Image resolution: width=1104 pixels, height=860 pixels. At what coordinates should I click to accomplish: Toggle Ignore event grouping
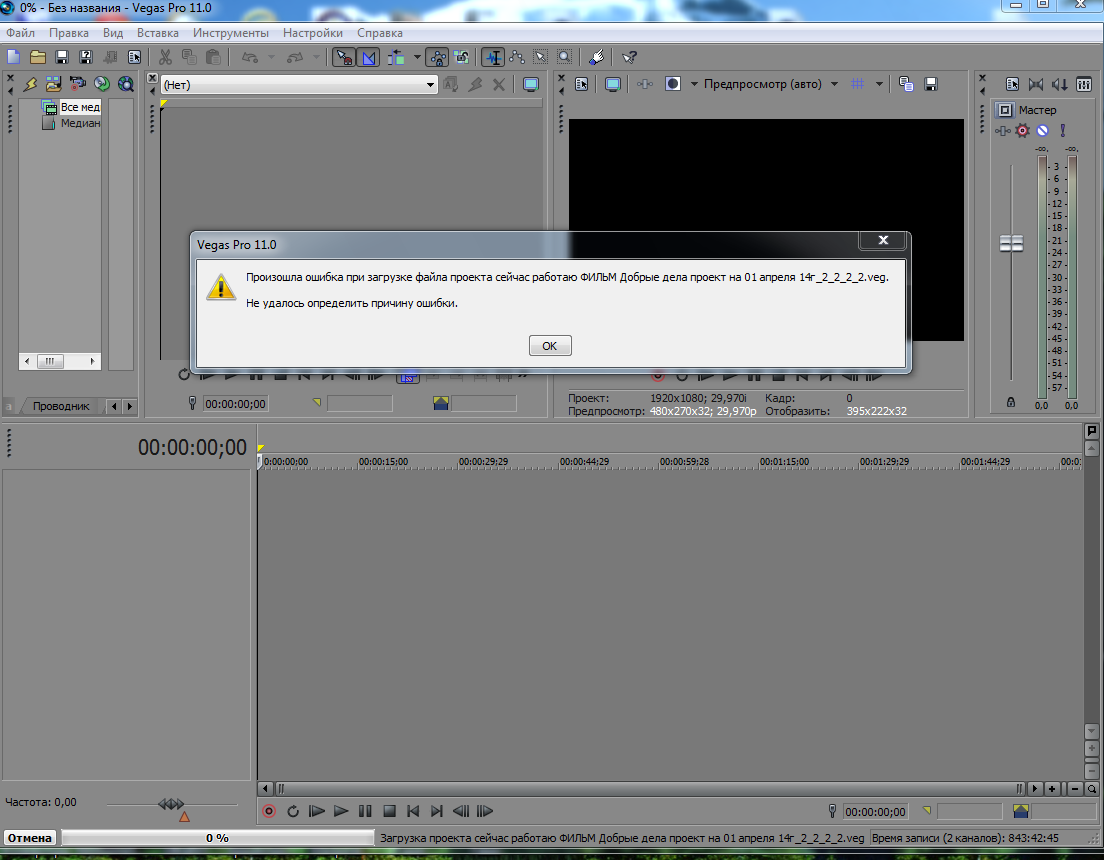pos(462,57)
